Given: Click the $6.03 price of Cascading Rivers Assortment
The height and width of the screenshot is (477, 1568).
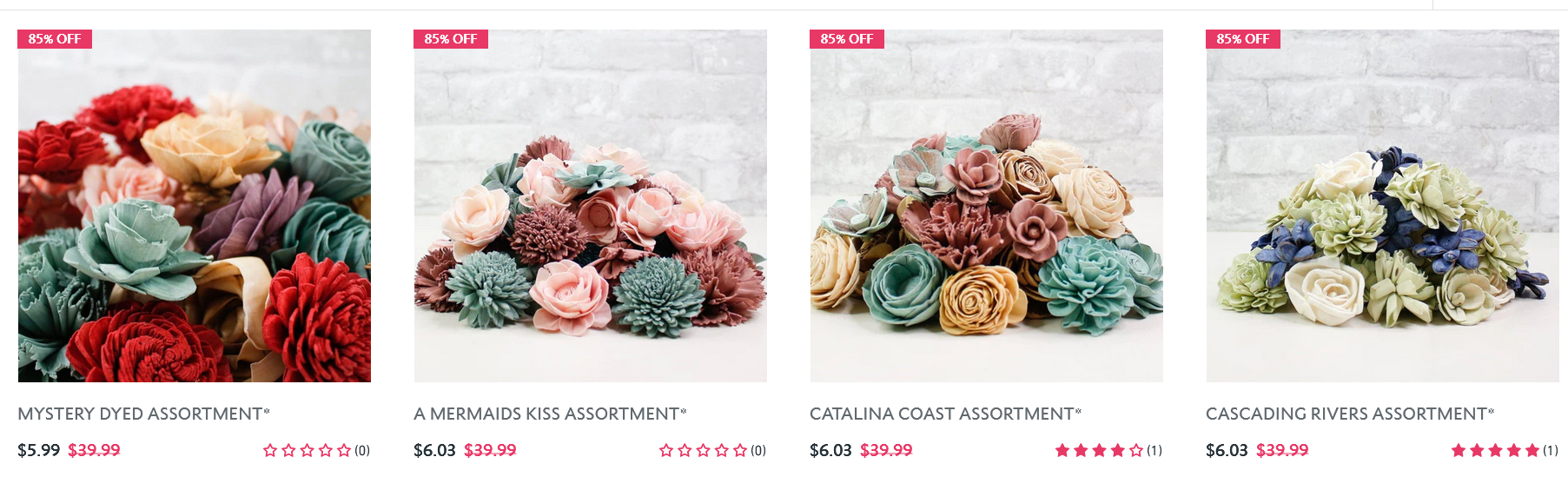Looking at the screenshot, I should (1227, 450).
